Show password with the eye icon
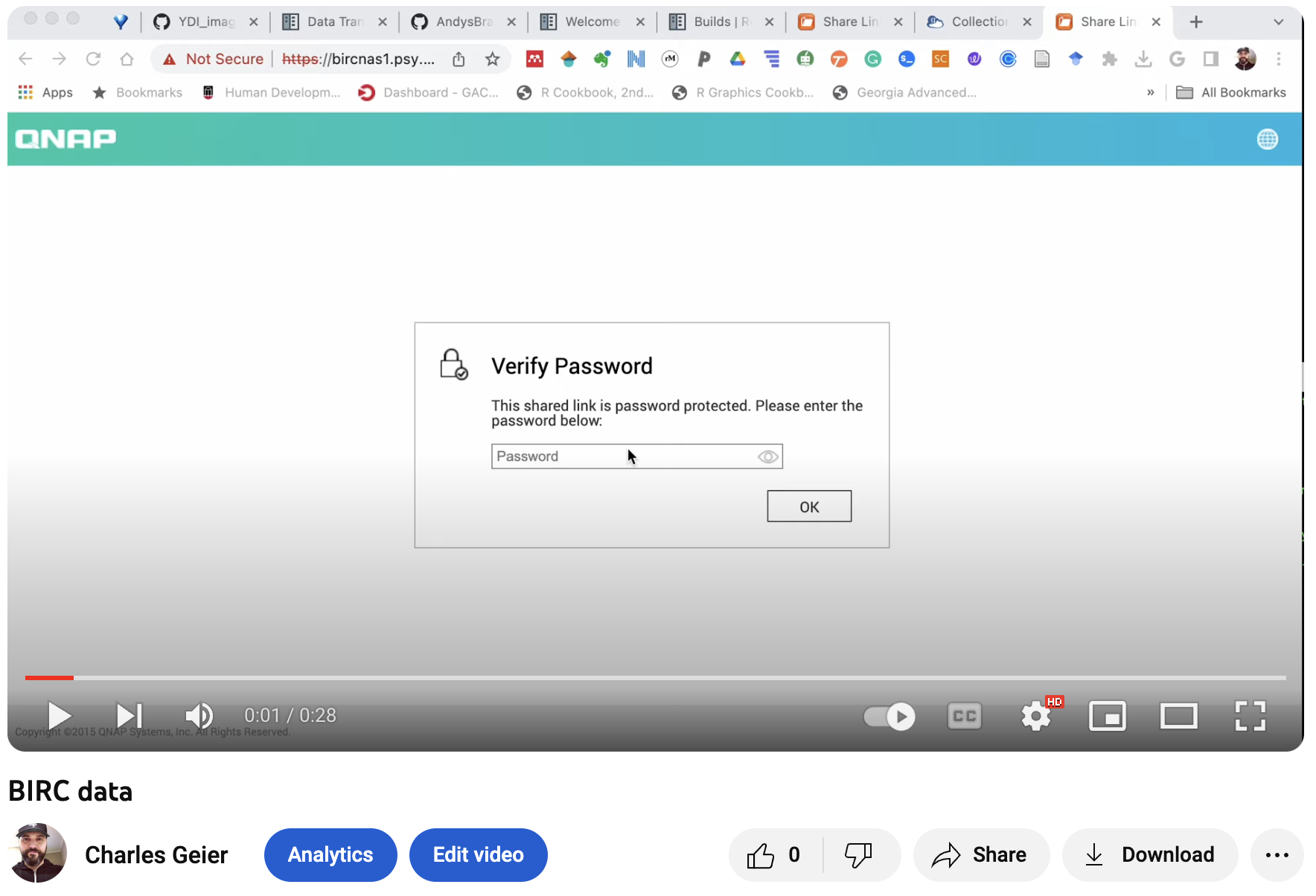The height and width of the screenshot is (896, 1316). 768,456
